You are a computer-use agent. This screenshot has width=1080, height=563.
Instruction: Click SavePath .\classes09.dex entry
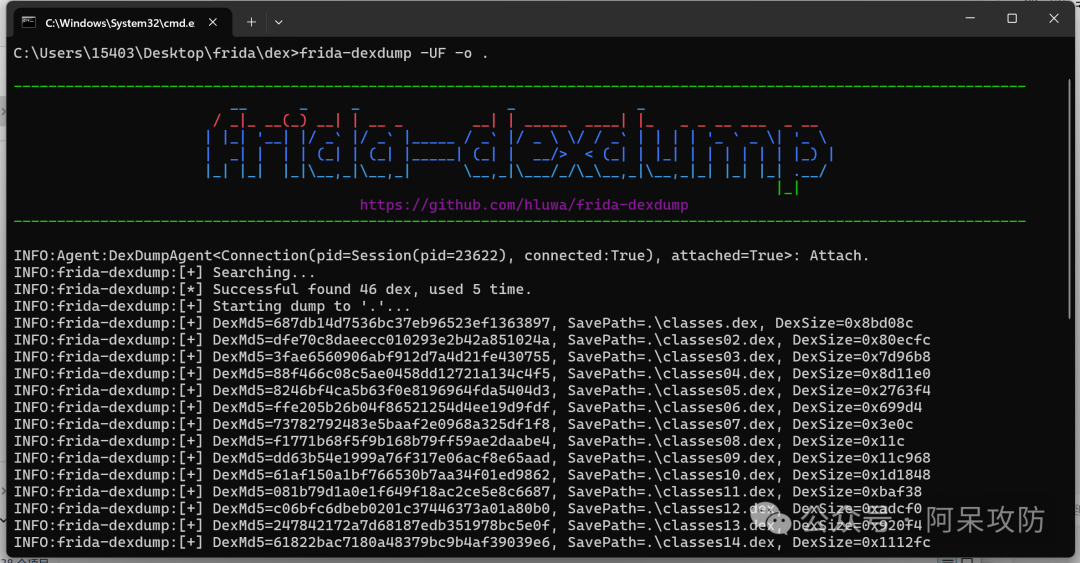(x=671, y=458)
